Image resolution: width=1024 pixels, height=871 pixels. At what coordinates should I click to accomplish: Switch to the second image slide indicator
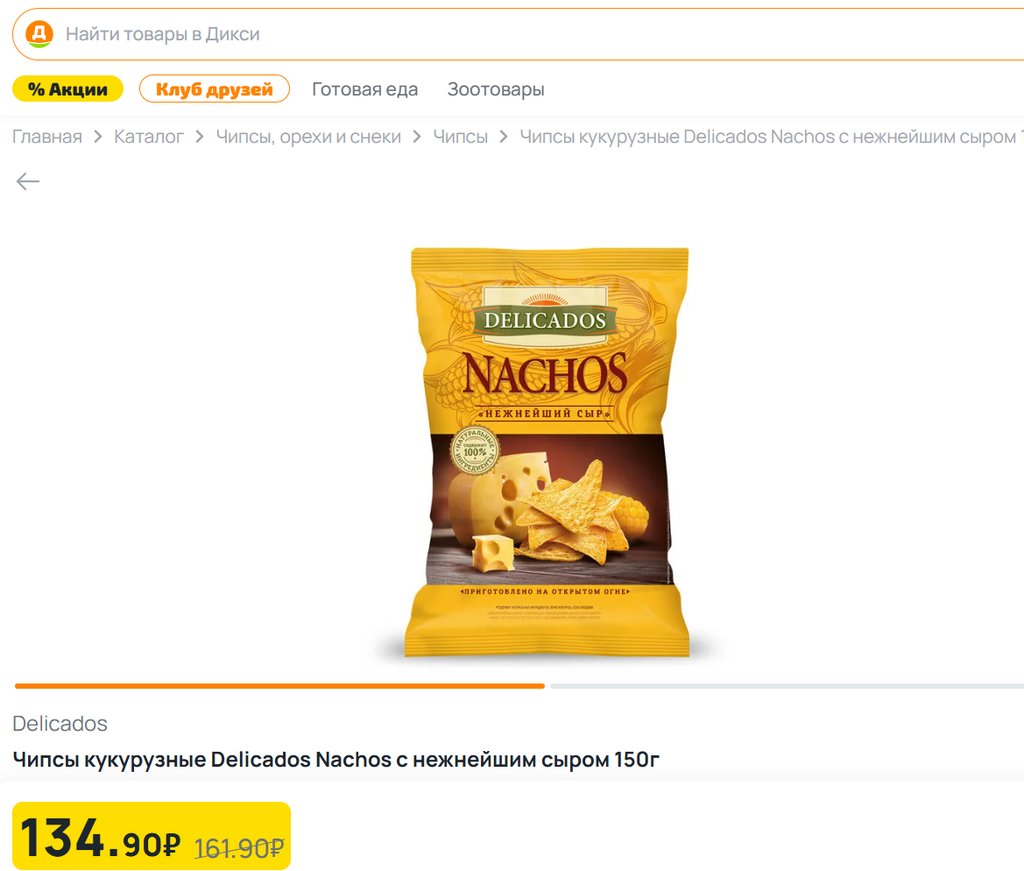coord(787,686)
